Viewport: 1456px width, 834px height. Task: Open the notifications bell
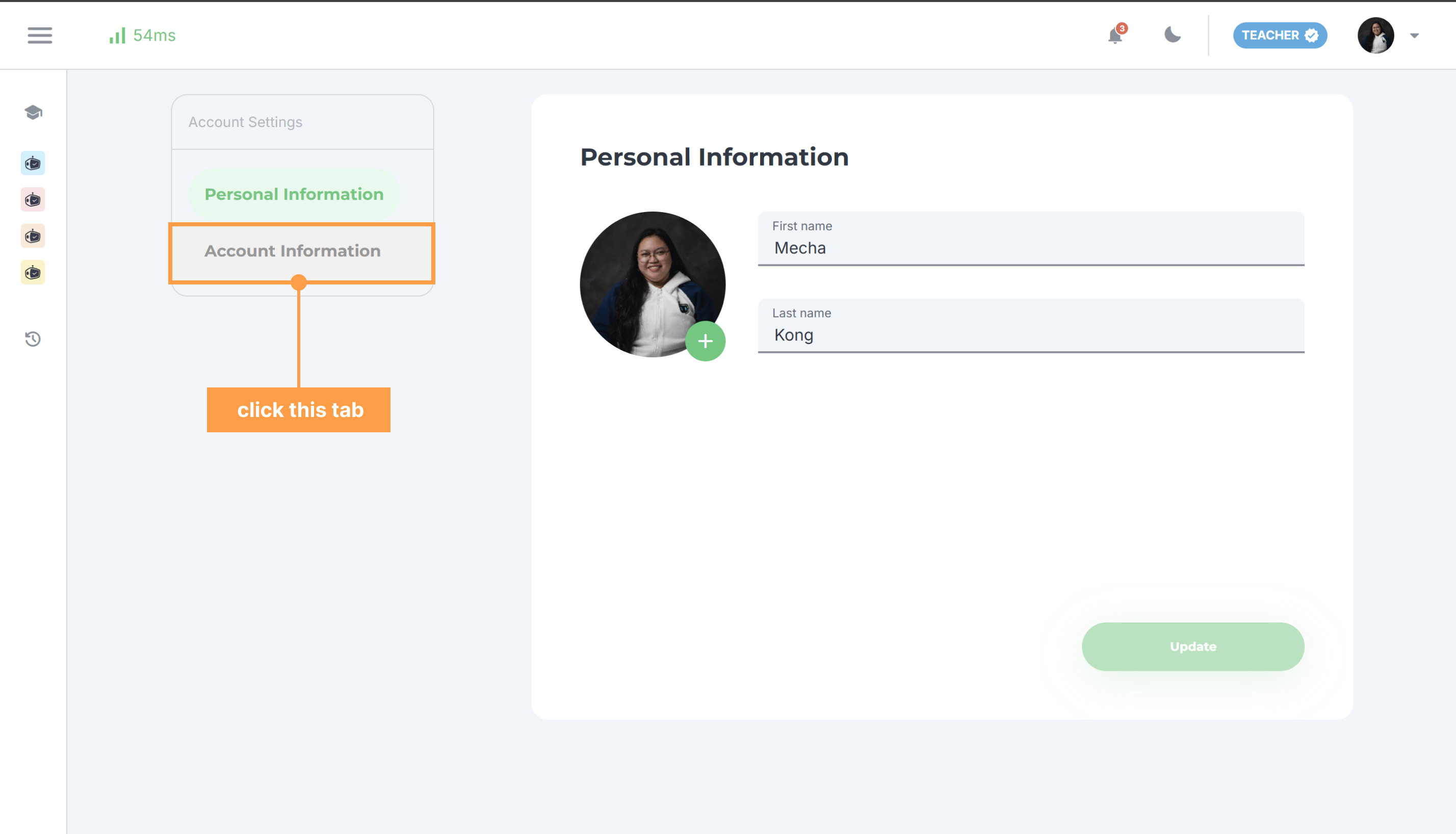coord(1114,36)
